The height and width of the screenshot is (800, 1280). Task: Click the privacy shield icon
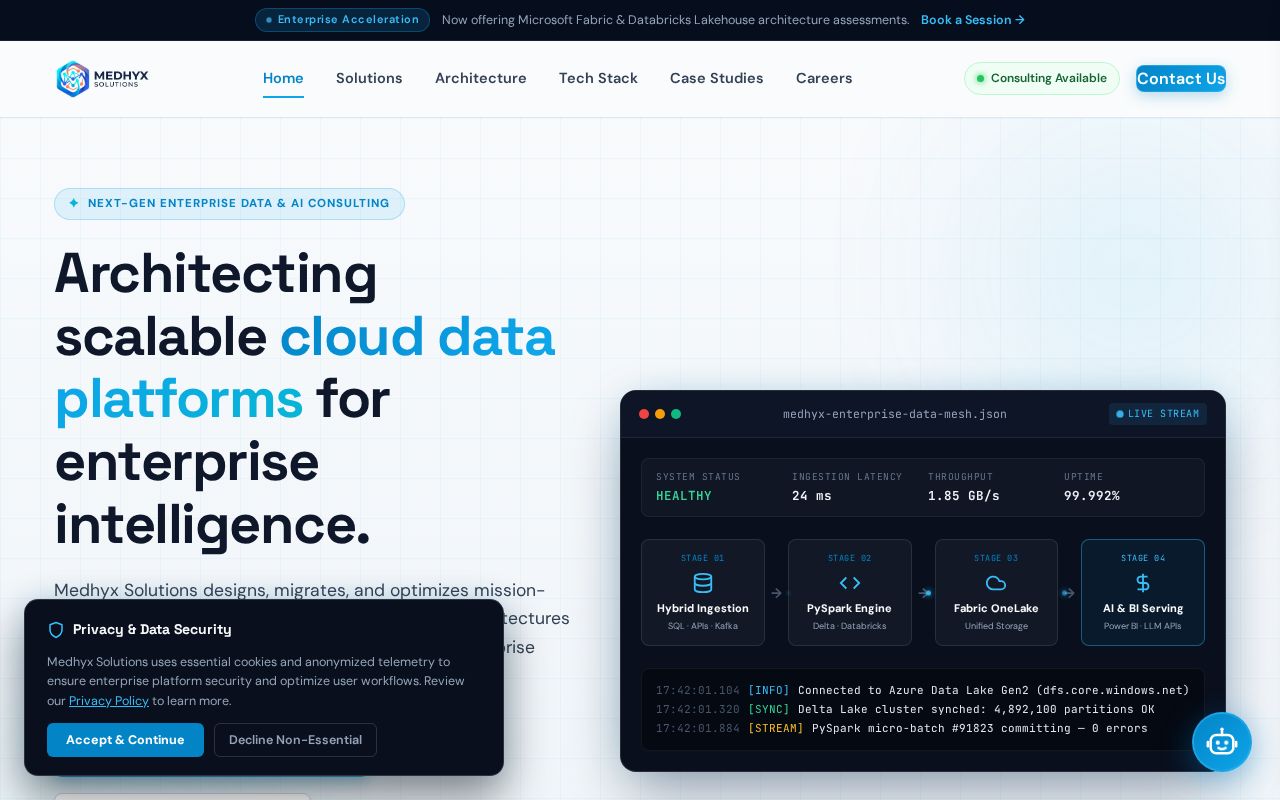(56, 630)
